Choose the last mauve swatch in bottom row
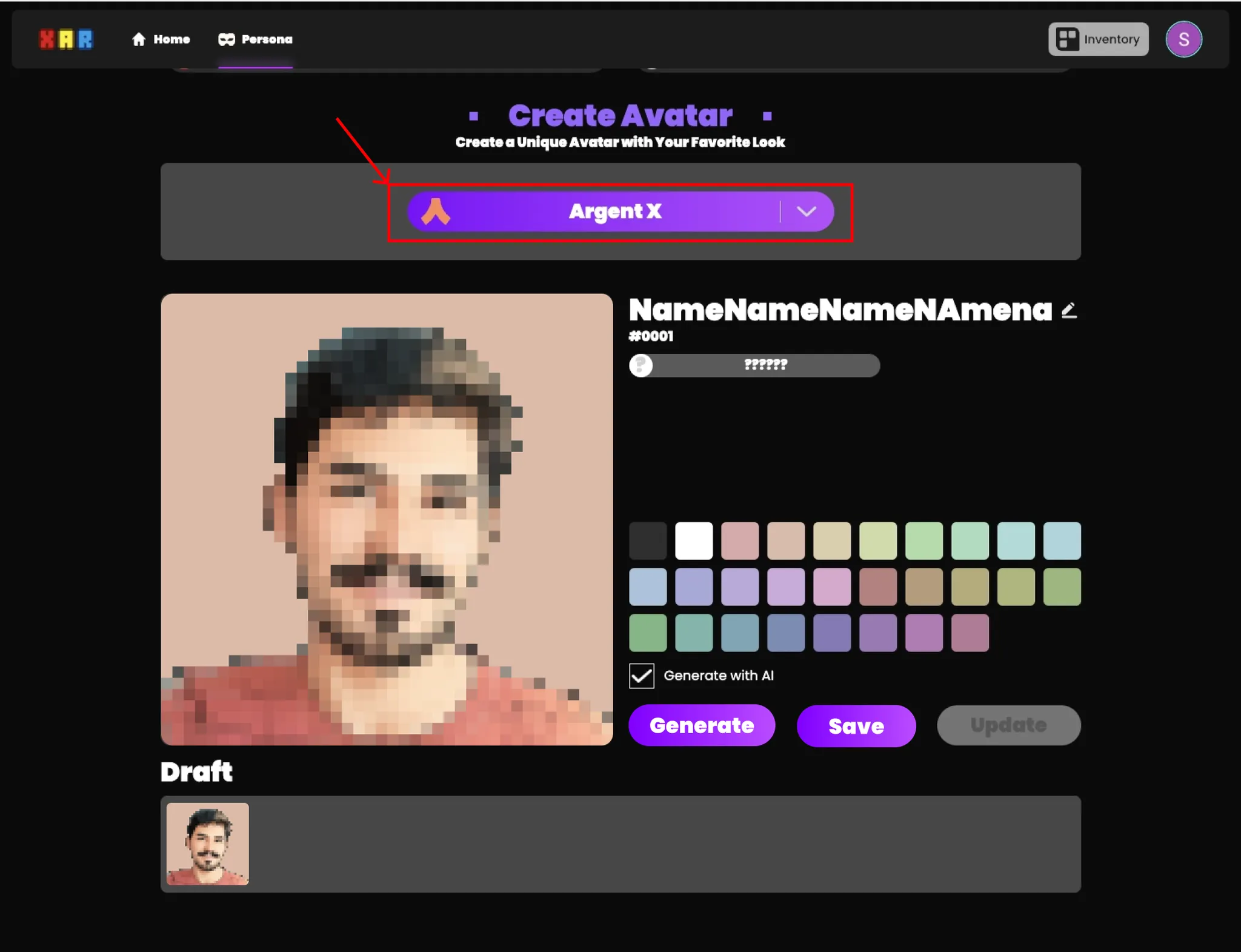Image resolution: width=1241 pixels, height=952 pixels. pyautogui.click(x=970, y=633)
